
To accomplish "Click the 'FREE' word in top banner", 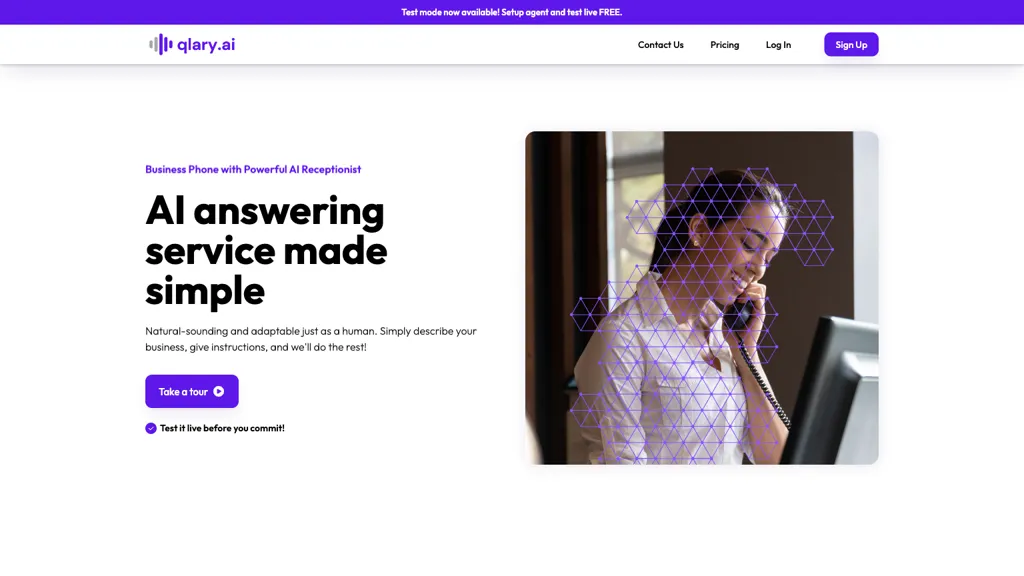I will point(610,12).
